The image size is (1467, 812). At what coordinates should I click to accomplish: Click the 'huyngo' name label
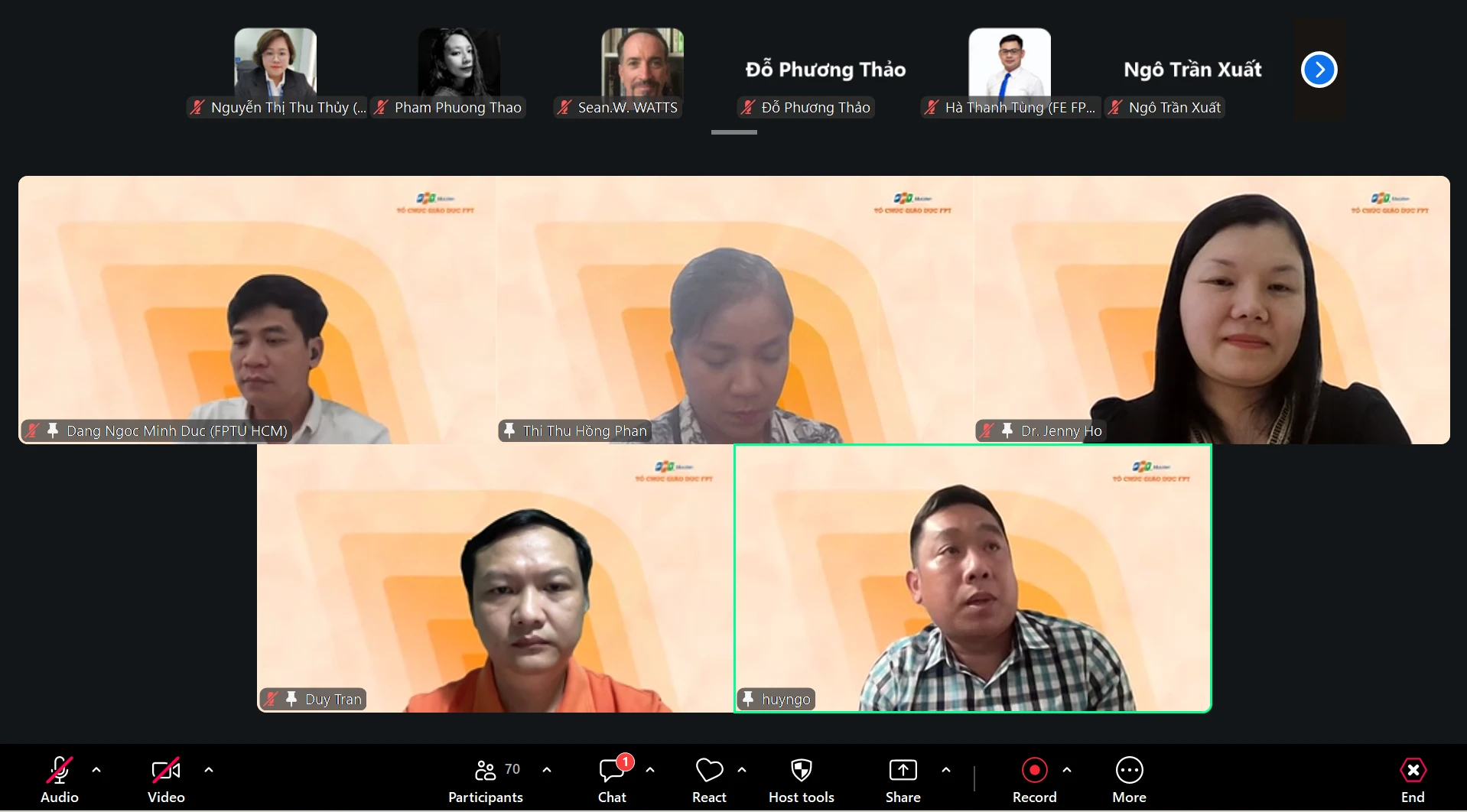click(x=786, y=700)
